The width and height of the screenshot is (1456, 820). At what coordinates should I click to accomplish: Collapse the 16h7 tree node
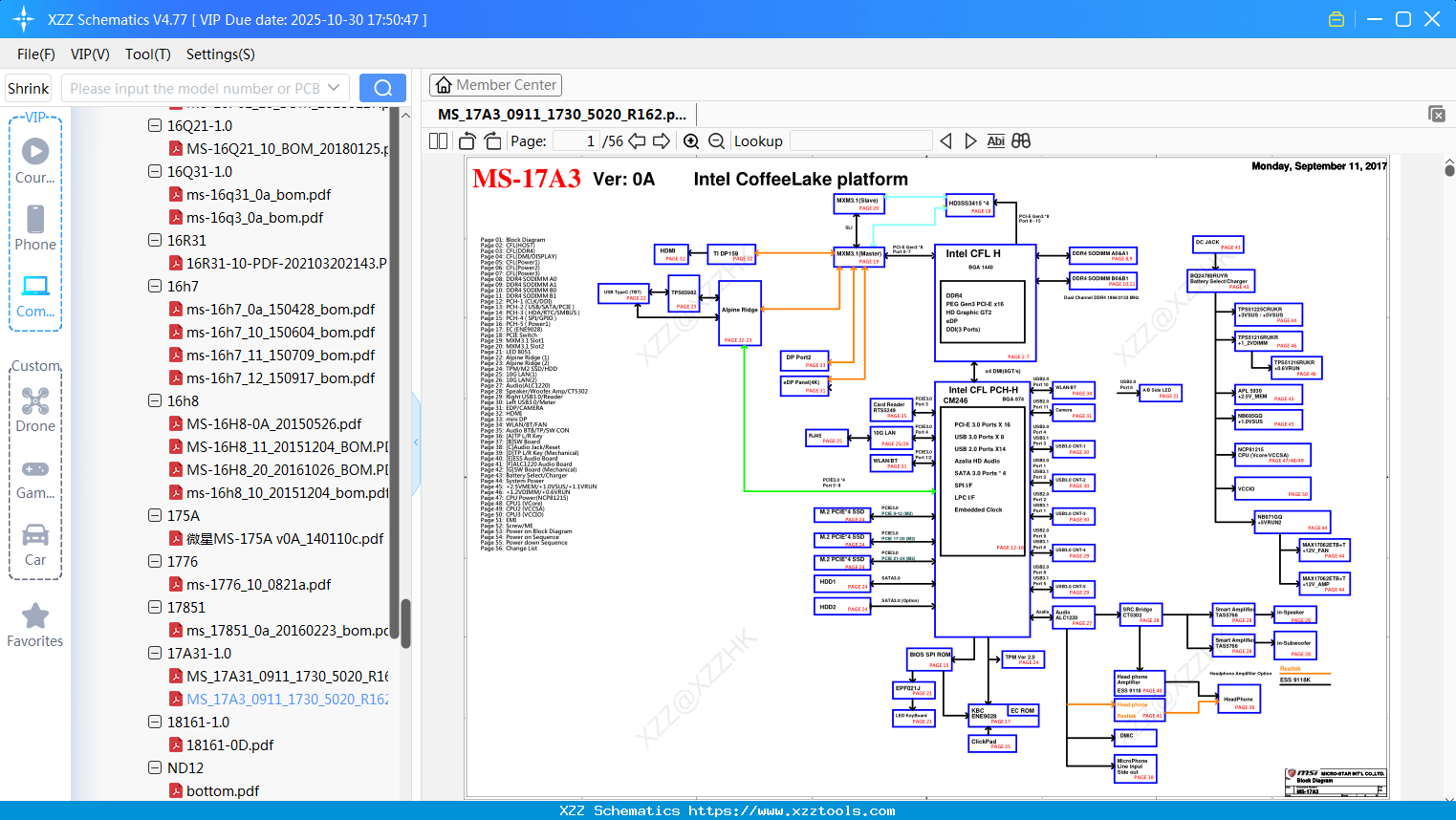155,286
